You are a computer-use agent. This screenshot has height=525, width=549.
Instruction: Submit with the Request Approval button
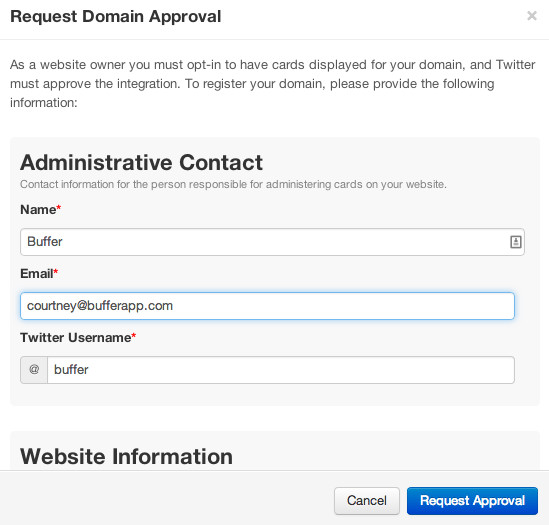[472, 500]
